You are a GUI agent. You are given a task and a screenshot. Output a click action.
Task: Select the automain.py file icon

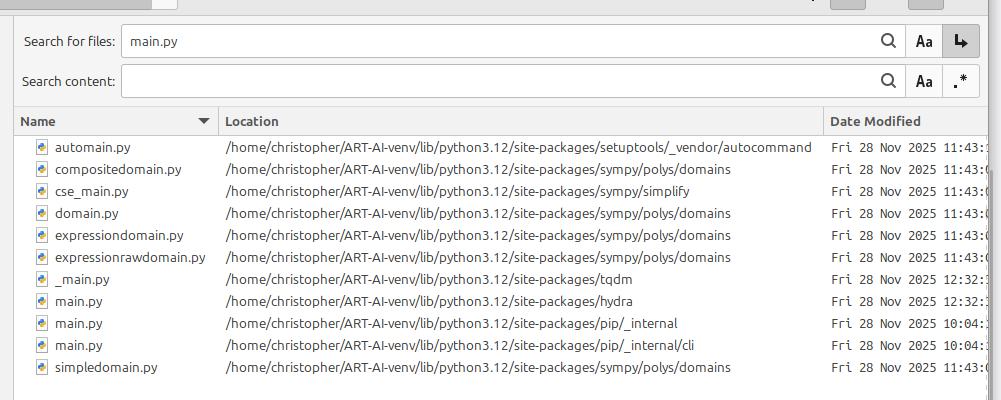click(42, 147)
